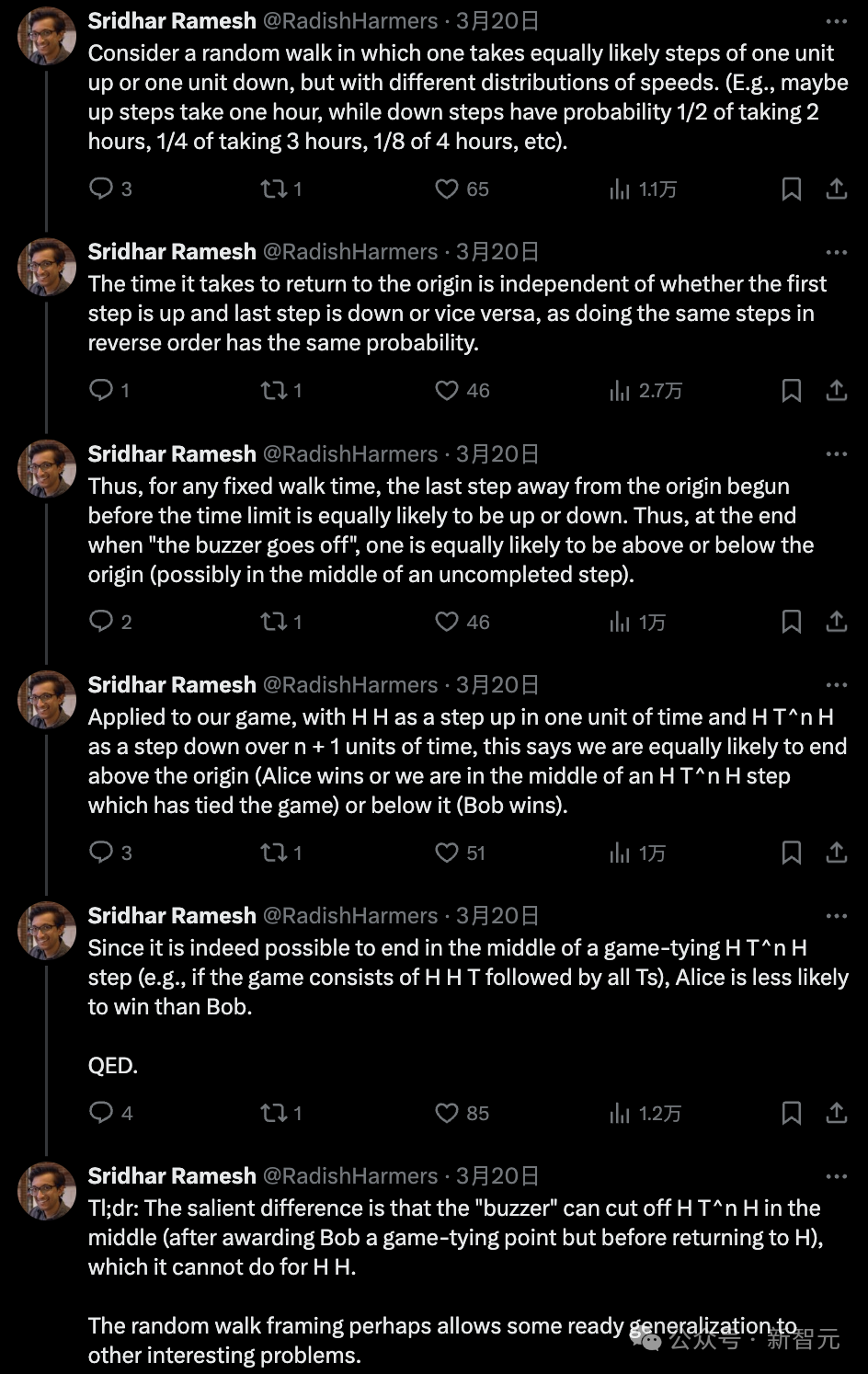Open the @RadishHarmers handle on the first tweet
Image resolution: width=868 pixels, height=1374 pixels.
[x=350, y=21]
